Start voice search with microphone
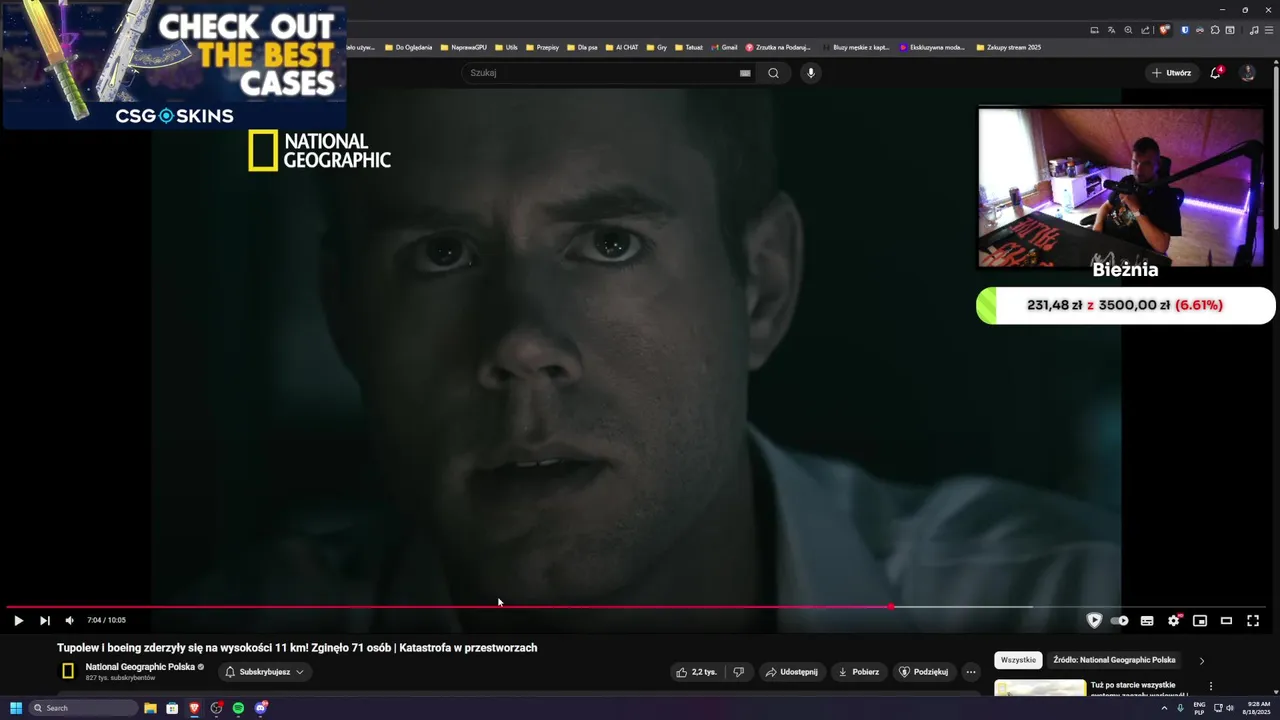Viewport: 1280px width, 720px height. coord(811,73)
